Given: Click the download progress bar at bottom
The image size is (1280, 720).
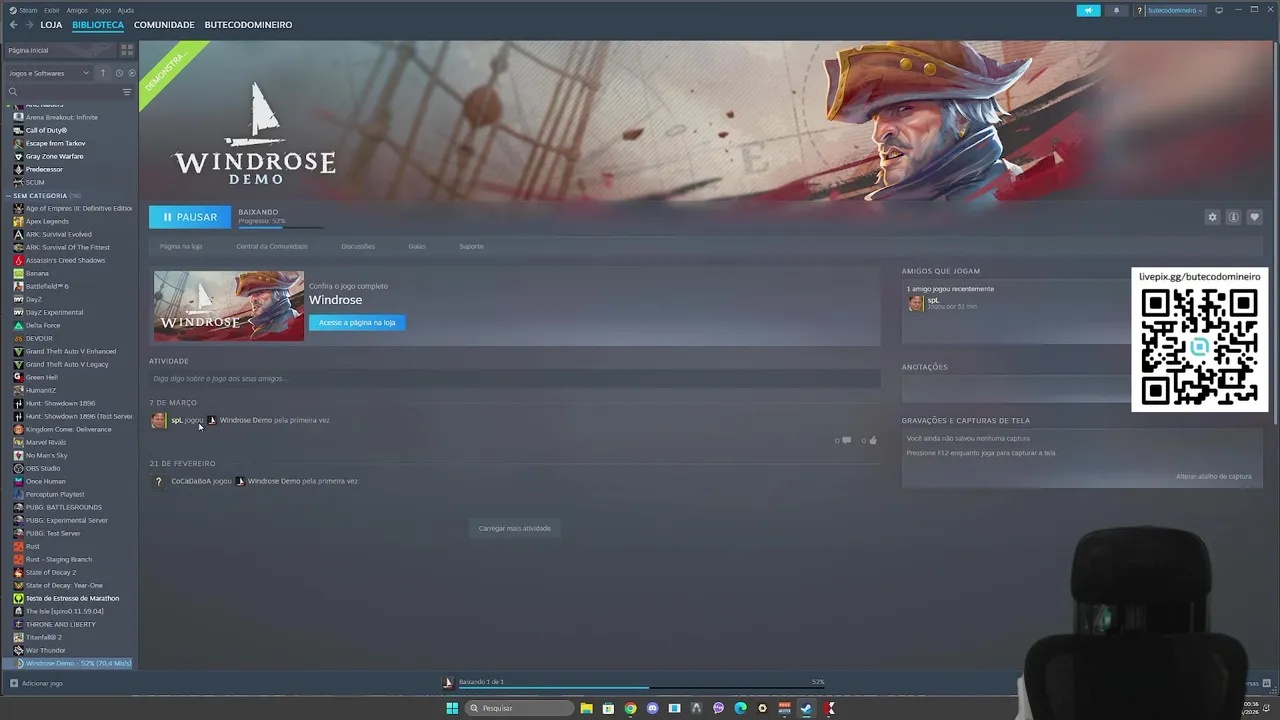Looking at the screenshot, I should pos(640,687).
